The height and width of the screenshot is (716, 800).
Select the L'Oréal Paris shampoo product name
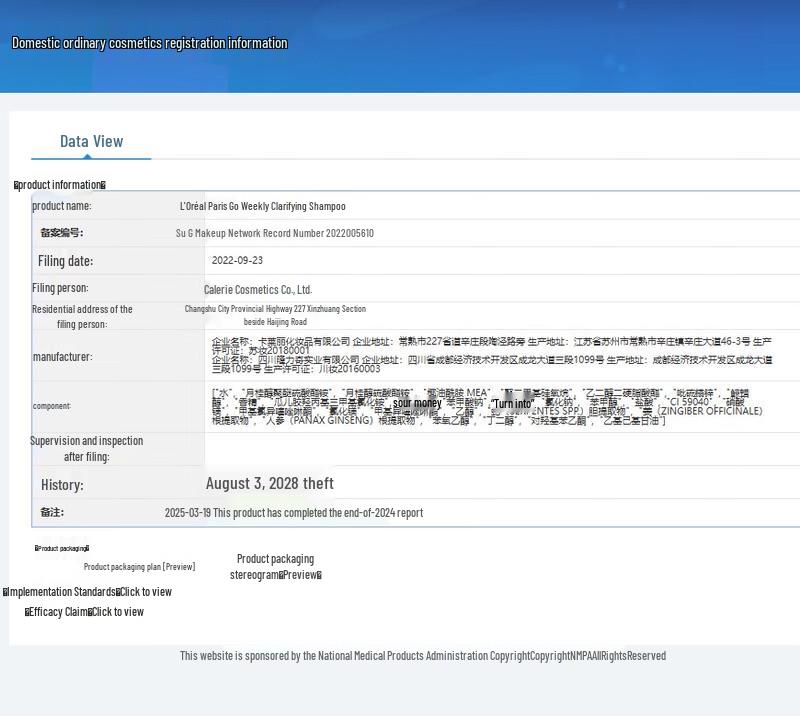(x=262, y=206)
